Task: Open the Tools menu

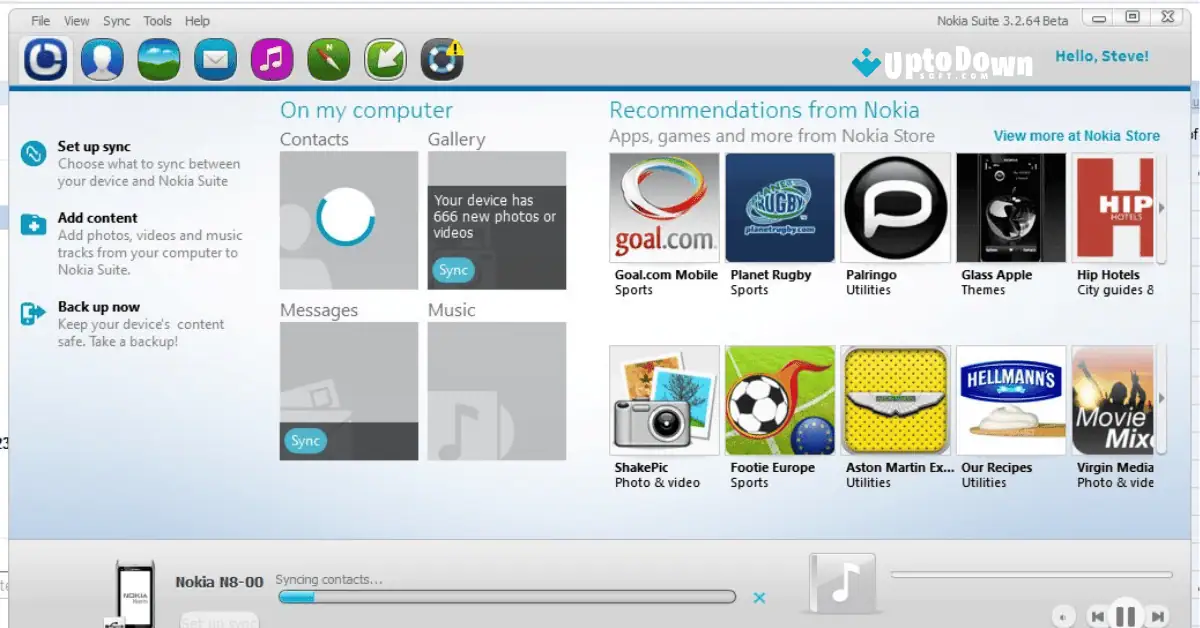Action: pos(157,20)
